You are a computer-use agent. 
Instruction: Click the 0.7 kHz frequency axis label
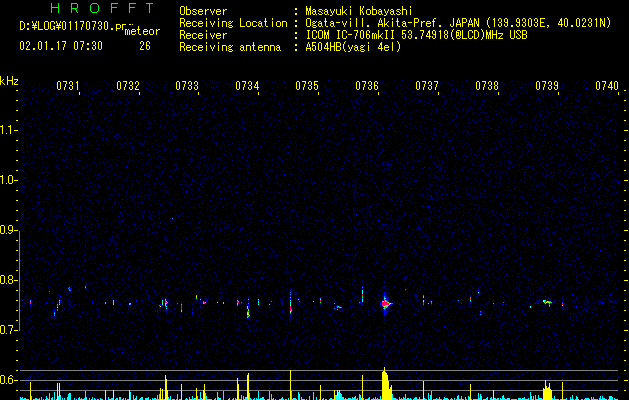pyautogui.click(x=8, y=330)
